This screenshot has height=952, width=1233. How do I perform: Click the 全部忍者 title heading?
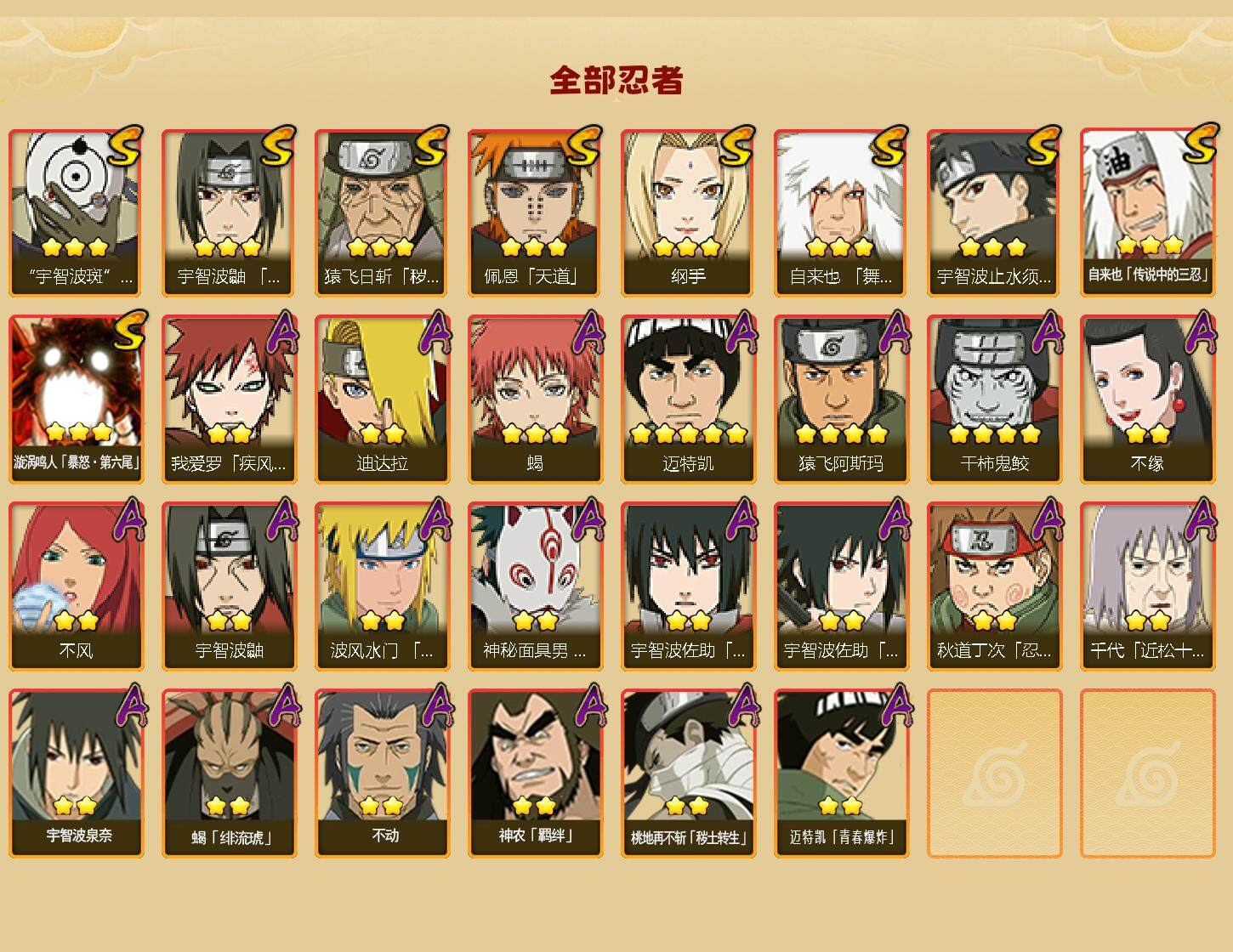[616, 80]
